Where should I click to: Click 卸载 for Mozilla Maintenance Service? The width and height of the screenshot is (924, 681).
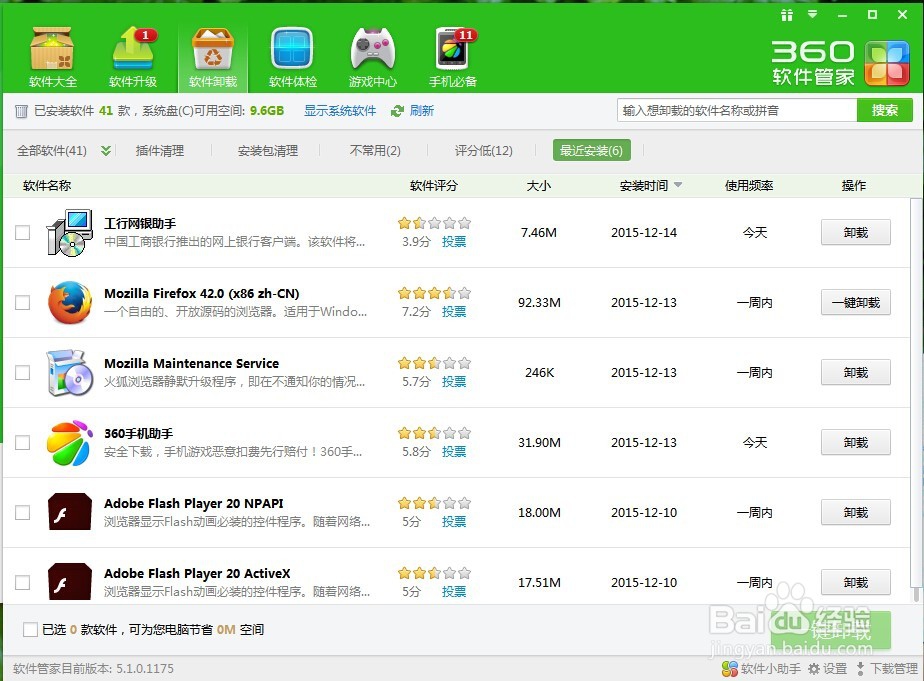(856, 372)
